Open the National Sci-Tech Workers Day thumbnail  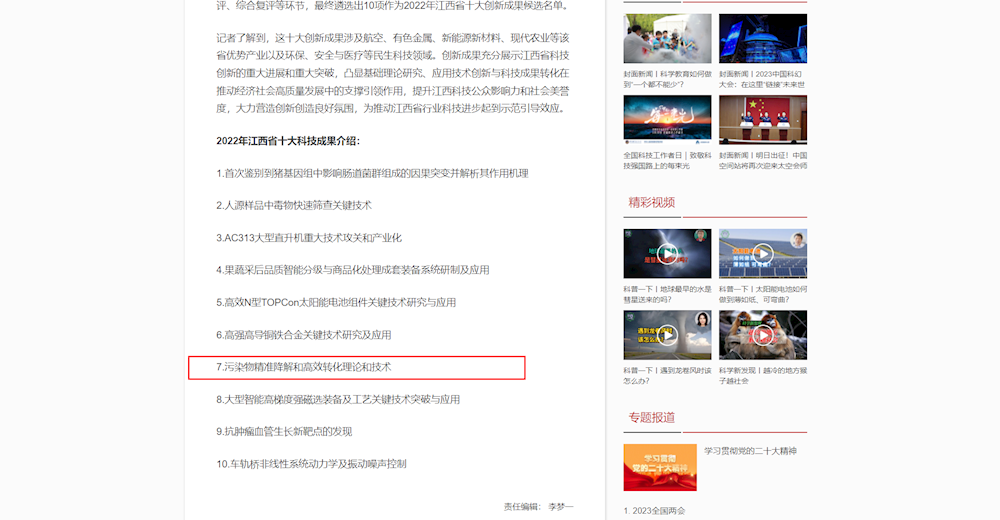click(667, 120)
